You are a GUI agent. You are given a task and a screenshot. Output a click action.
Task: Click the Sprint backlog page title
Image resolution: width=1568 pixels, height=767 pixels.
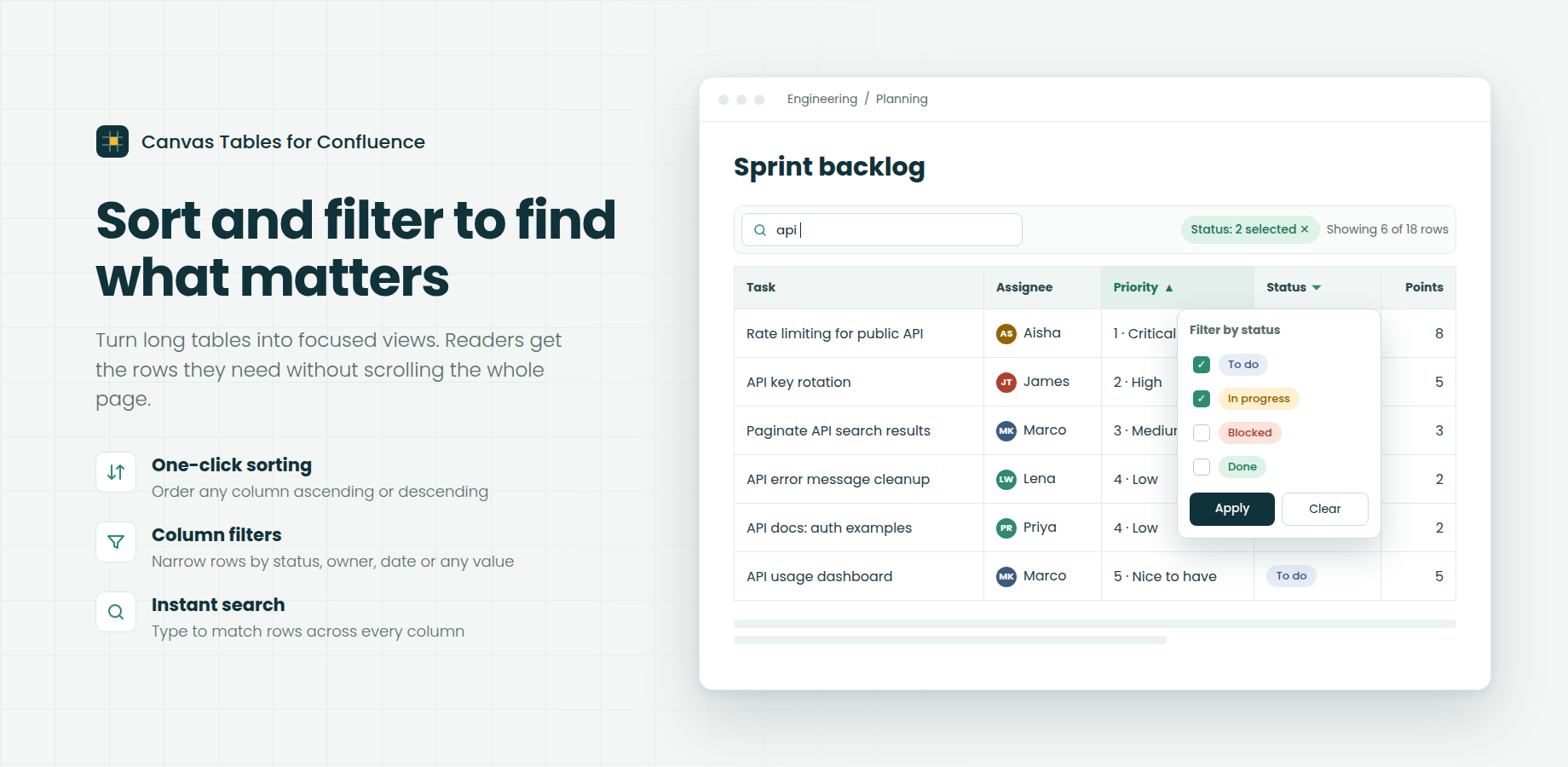pyautogui.click(x=829, y=167)
